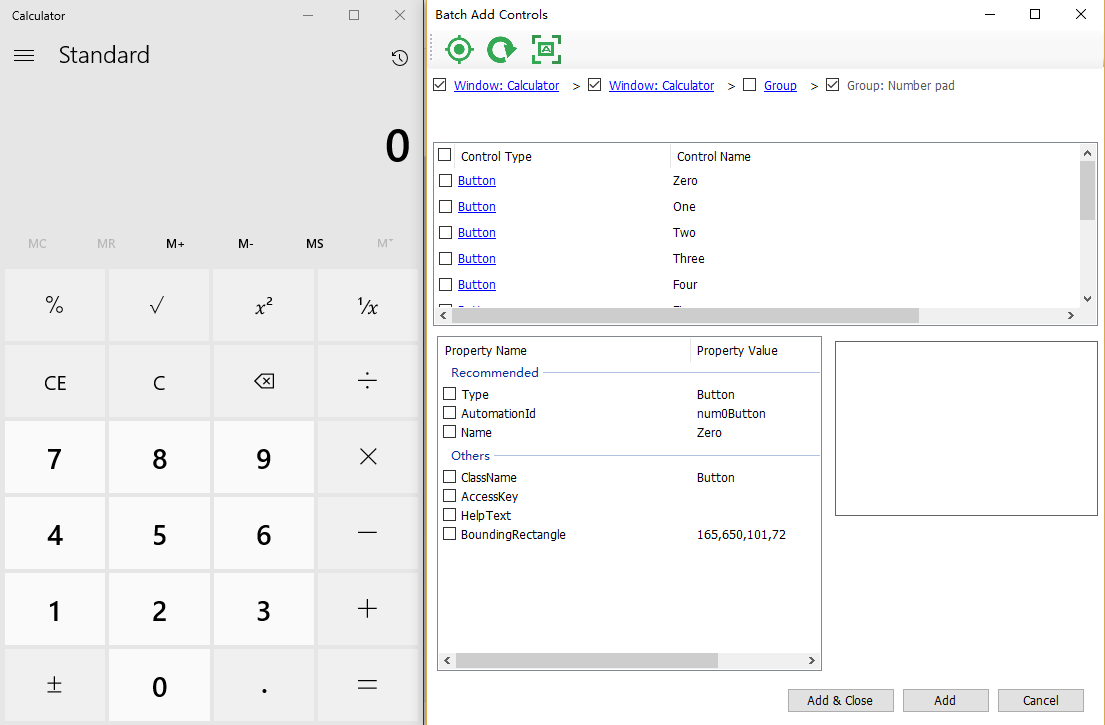Click the Button link in the Three row

477,259
